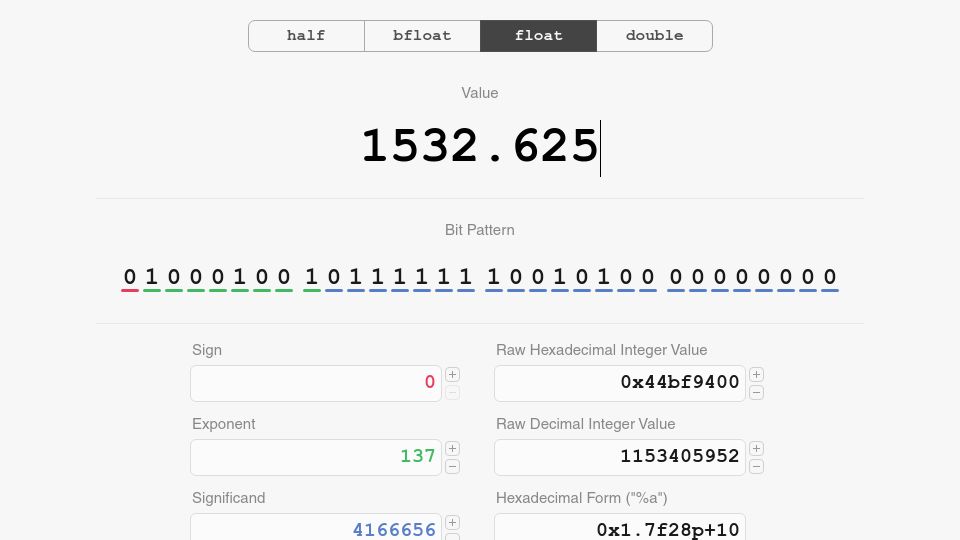Switch to half precision format
Image resolution: width=960 pixels, height=540 pixels.
tap(306, 36)
